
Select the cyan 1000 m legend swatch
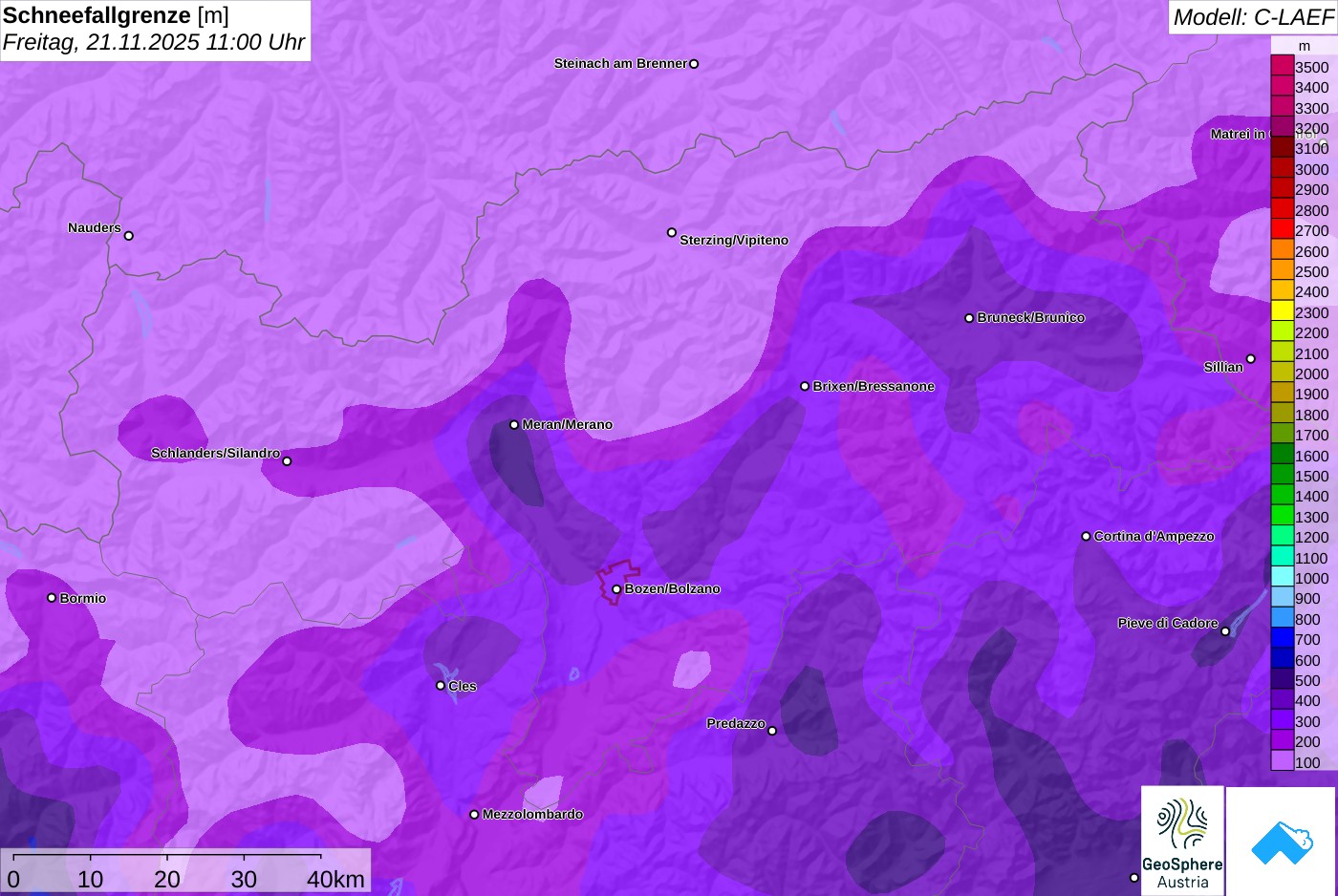1283,577
